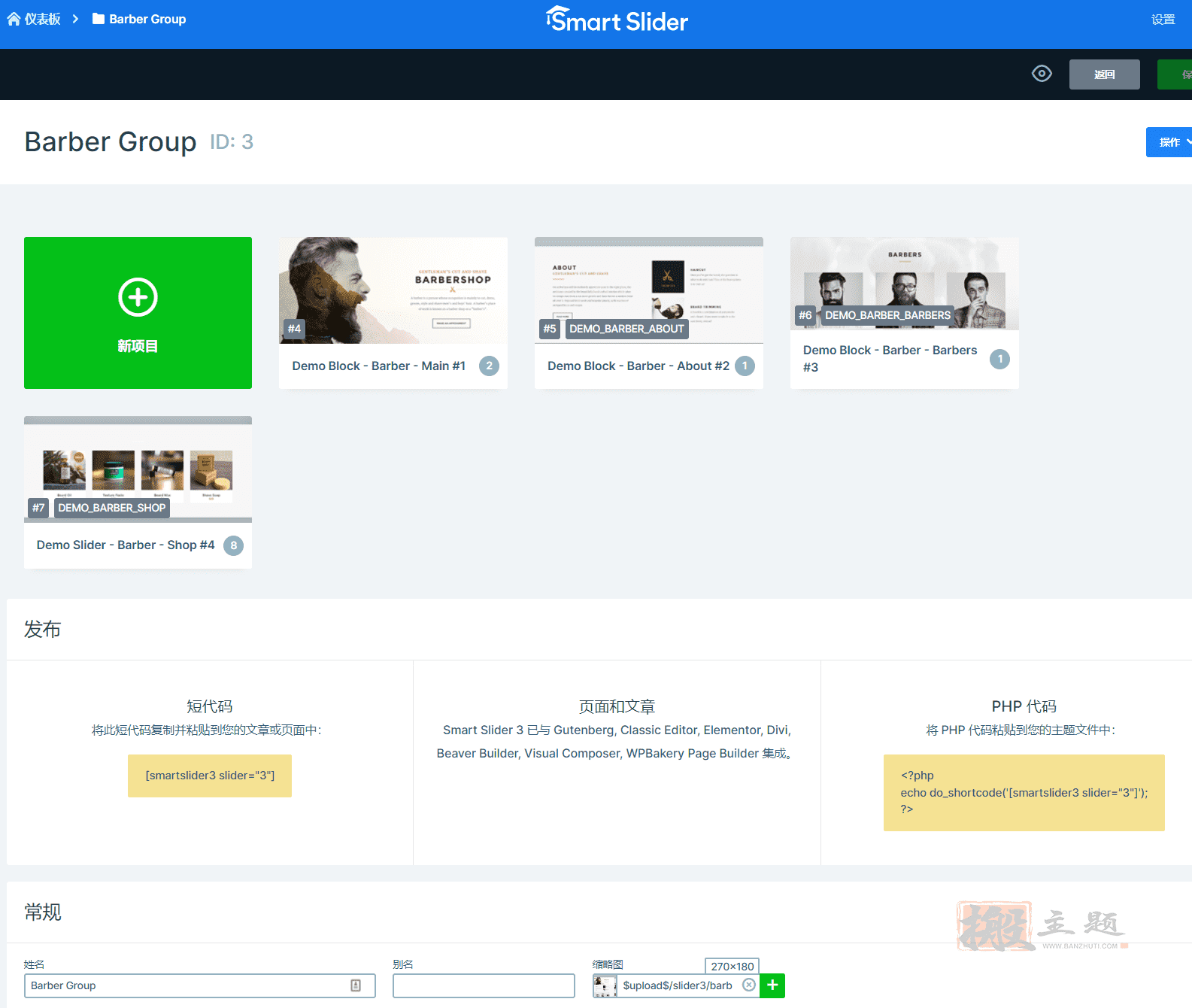Click Barber Group breadcrumb text
The width and height of the screenshot is (1192, 1008).
(x=147, y=19)
